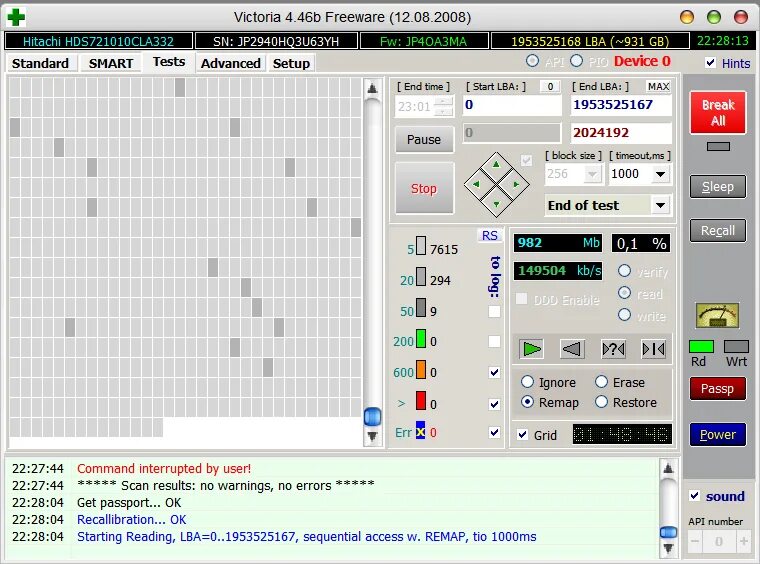
Task: Click the red slow block swatch
Action: click(x=421, y=401)
